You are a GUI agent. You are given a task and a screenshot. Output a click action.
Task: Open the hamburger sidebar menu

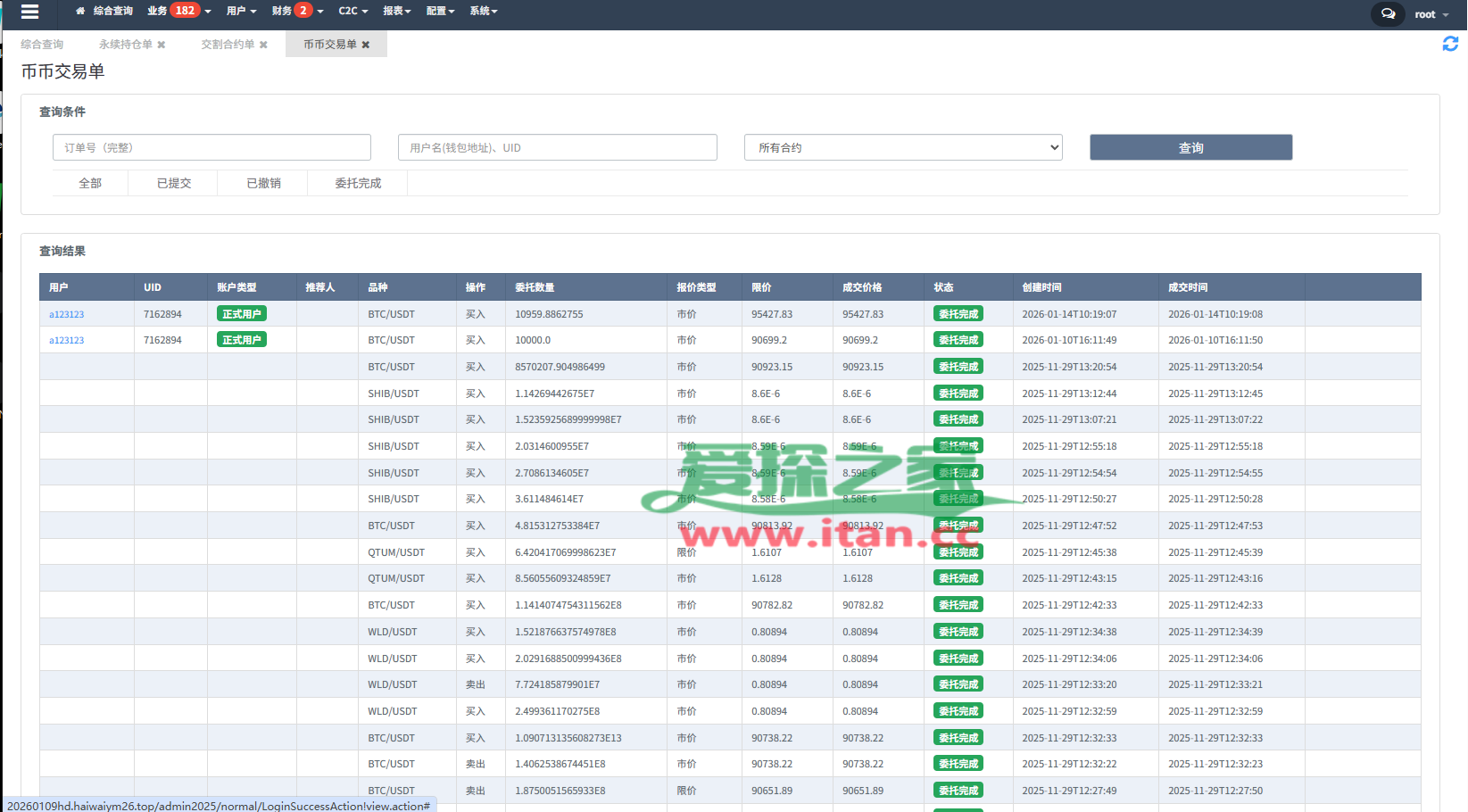pos(29,12)
